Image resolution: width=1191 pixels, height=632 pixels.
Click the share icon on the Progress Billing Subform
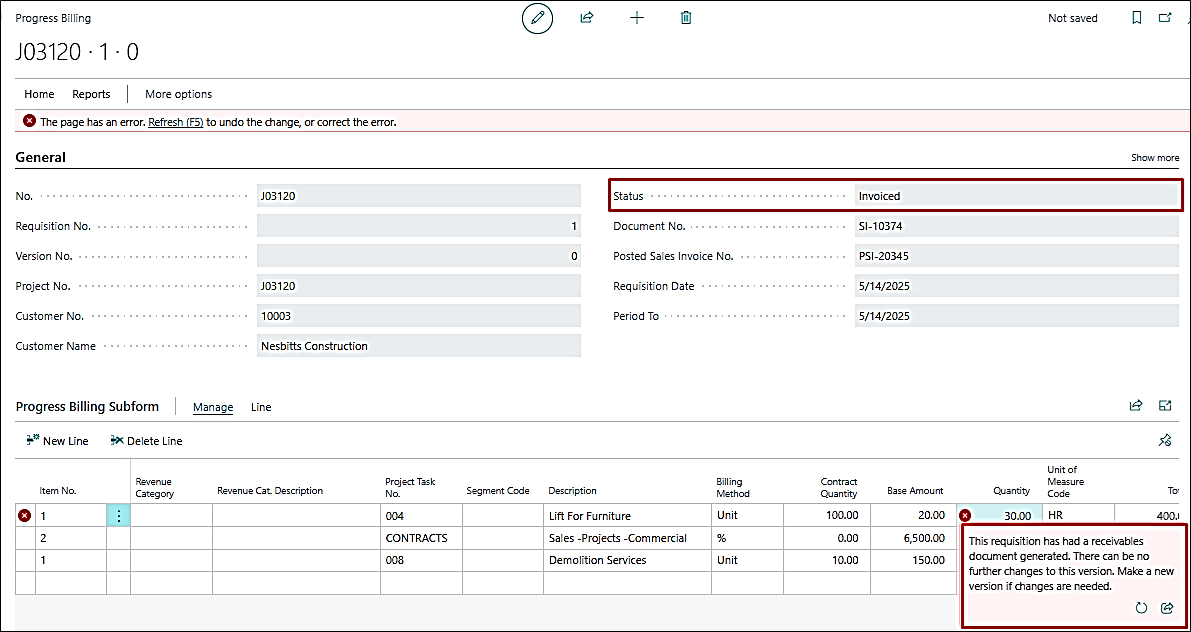click(1136, 406)
